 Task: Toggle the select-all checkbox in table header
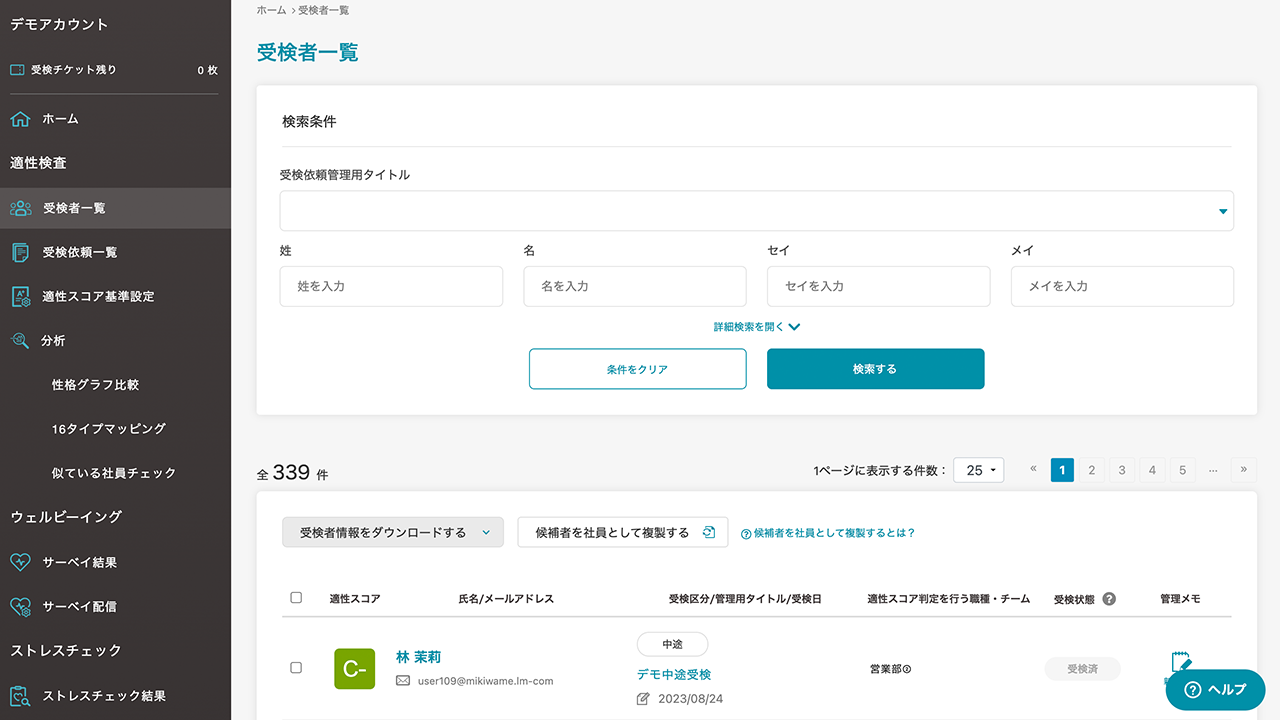pyautogui.click(x=296, y=598)
